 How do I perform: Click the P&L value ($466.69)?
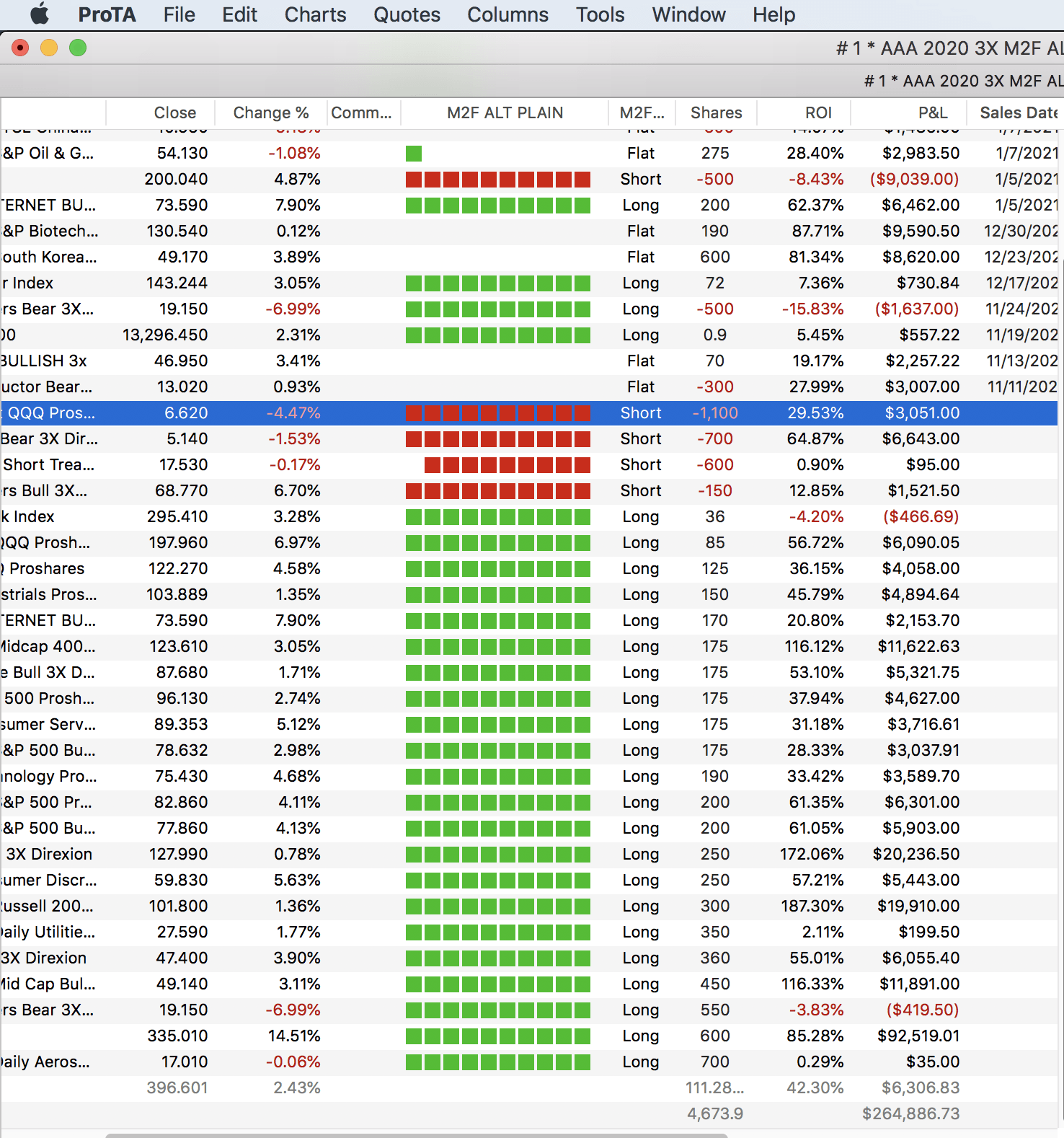point(921,517)
